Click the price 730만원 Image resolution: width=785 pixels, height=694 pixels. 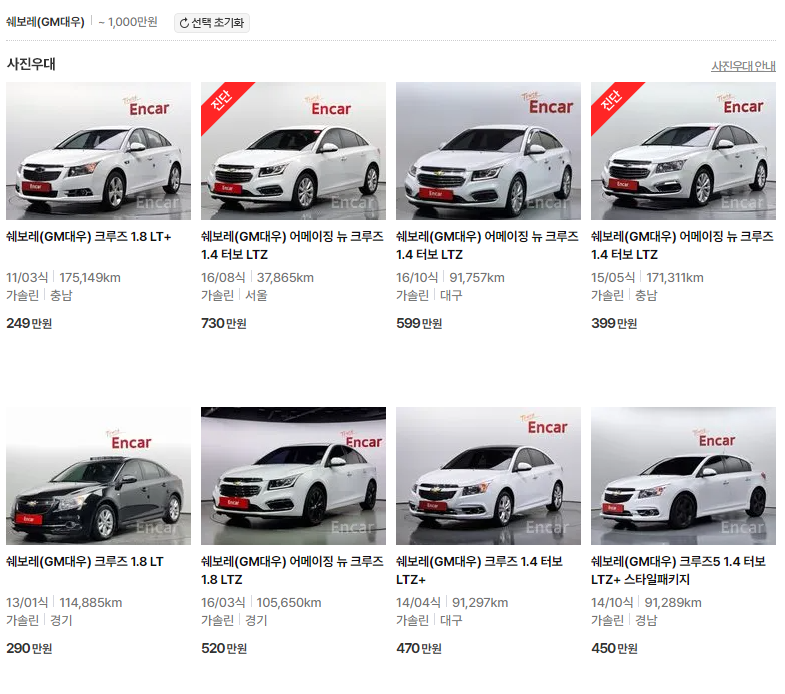point(224,323)
